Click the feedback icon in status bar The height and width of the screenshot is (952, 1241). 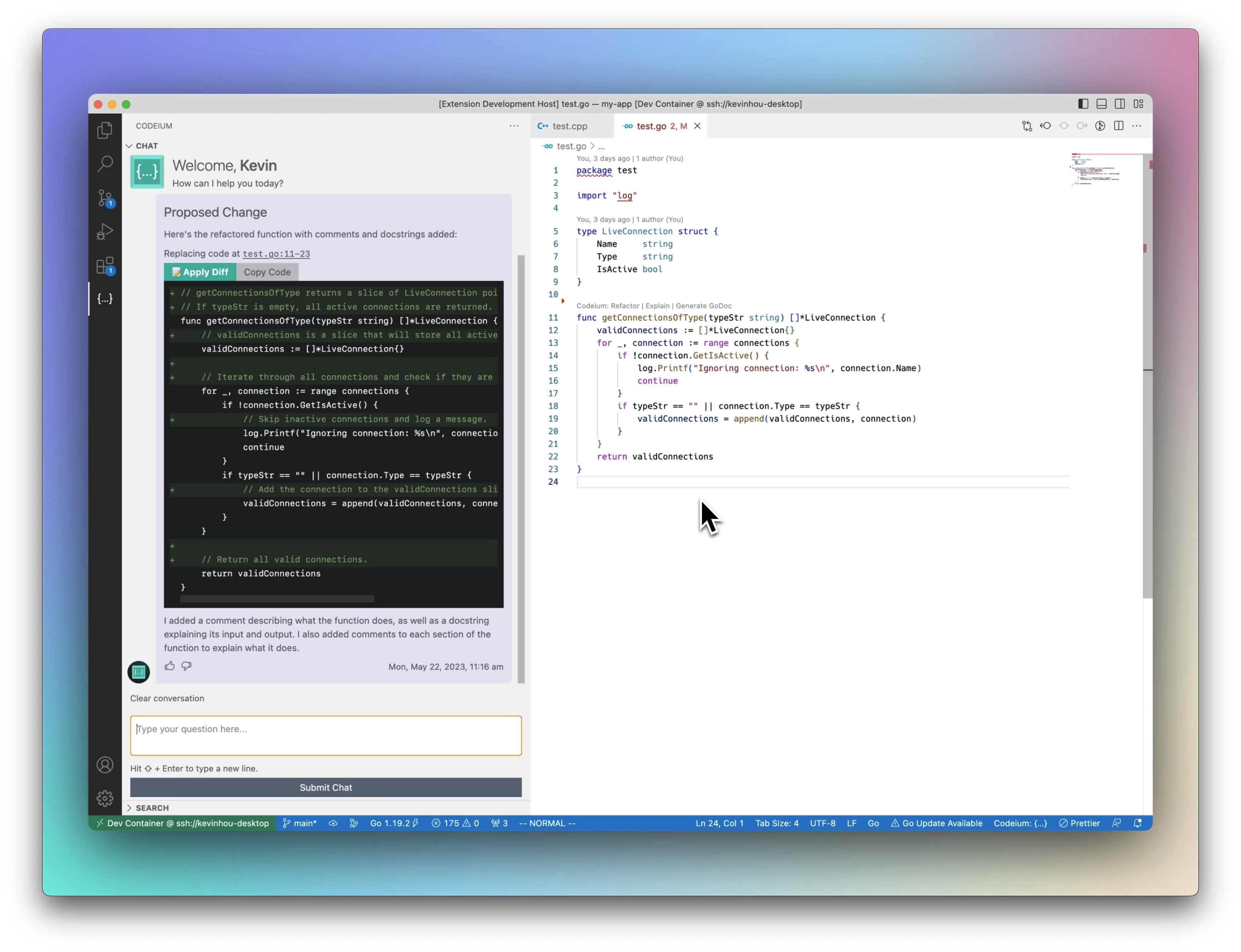pos(1116,823)
